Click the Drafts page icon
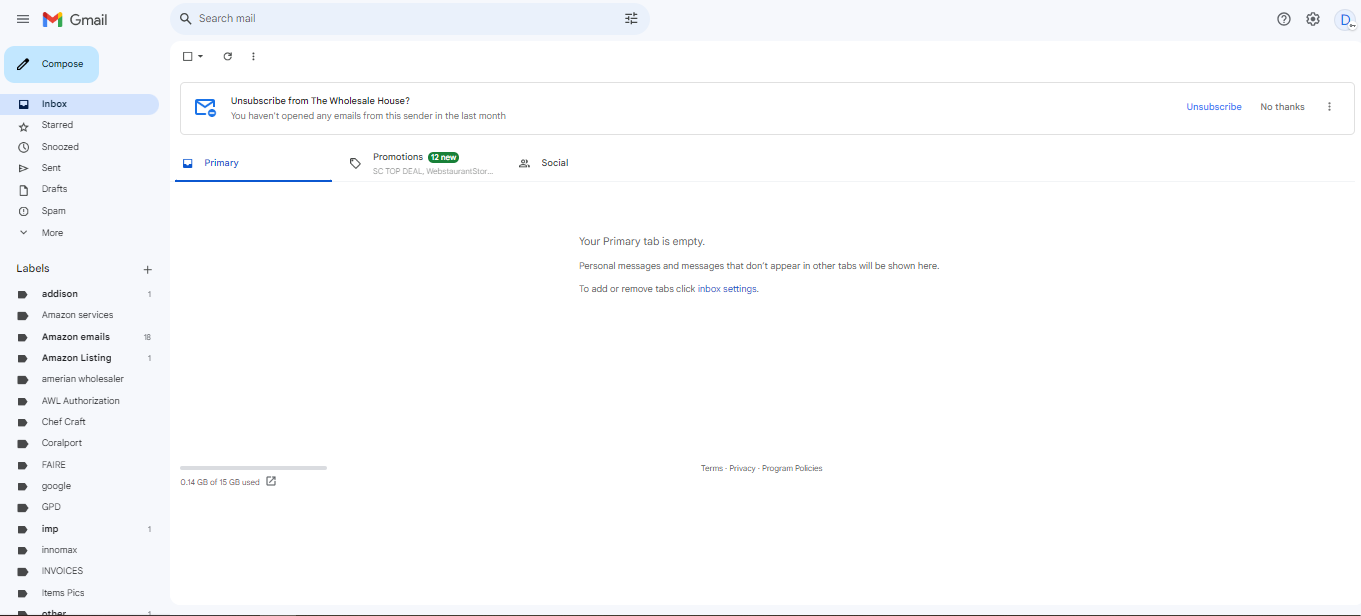The image size is (1361, 616). click(x=23, y=189)
